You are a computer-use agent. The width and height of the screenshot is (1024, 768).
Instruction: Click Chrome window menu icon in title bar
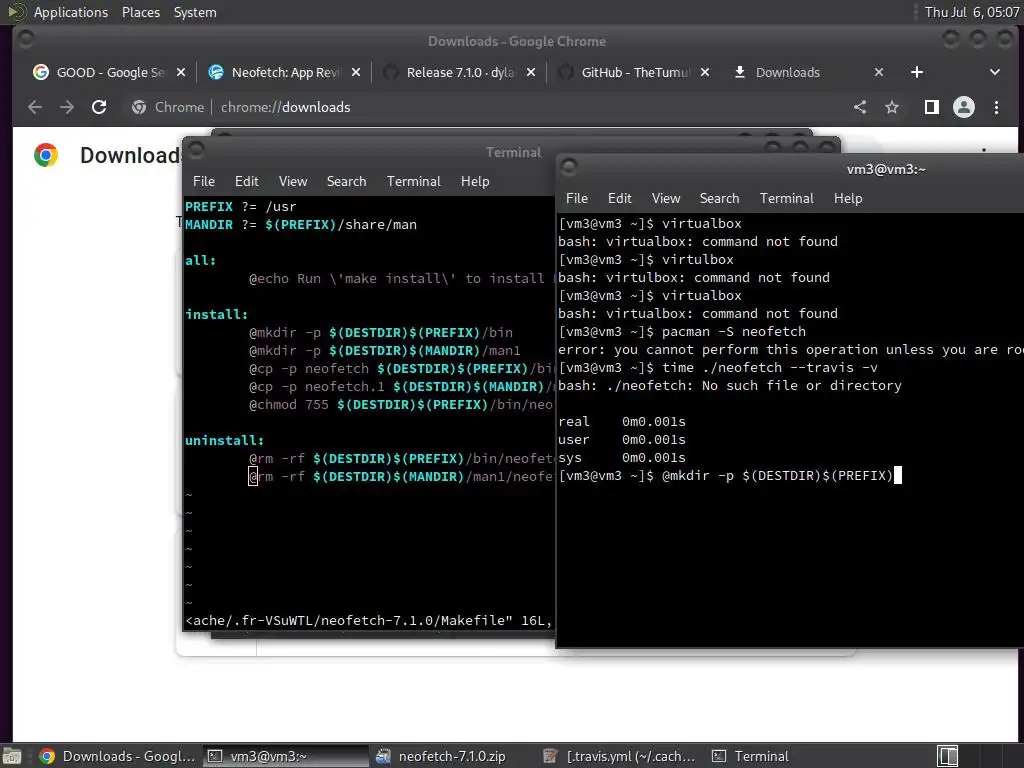(26, 40)
